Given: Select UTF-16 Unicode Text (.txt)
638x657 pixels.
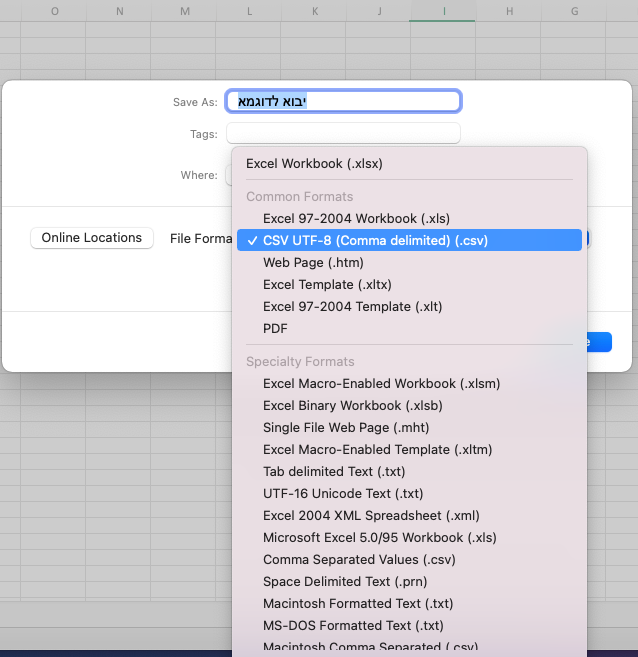Looking at the screenshot, I should tap(409, 494).
